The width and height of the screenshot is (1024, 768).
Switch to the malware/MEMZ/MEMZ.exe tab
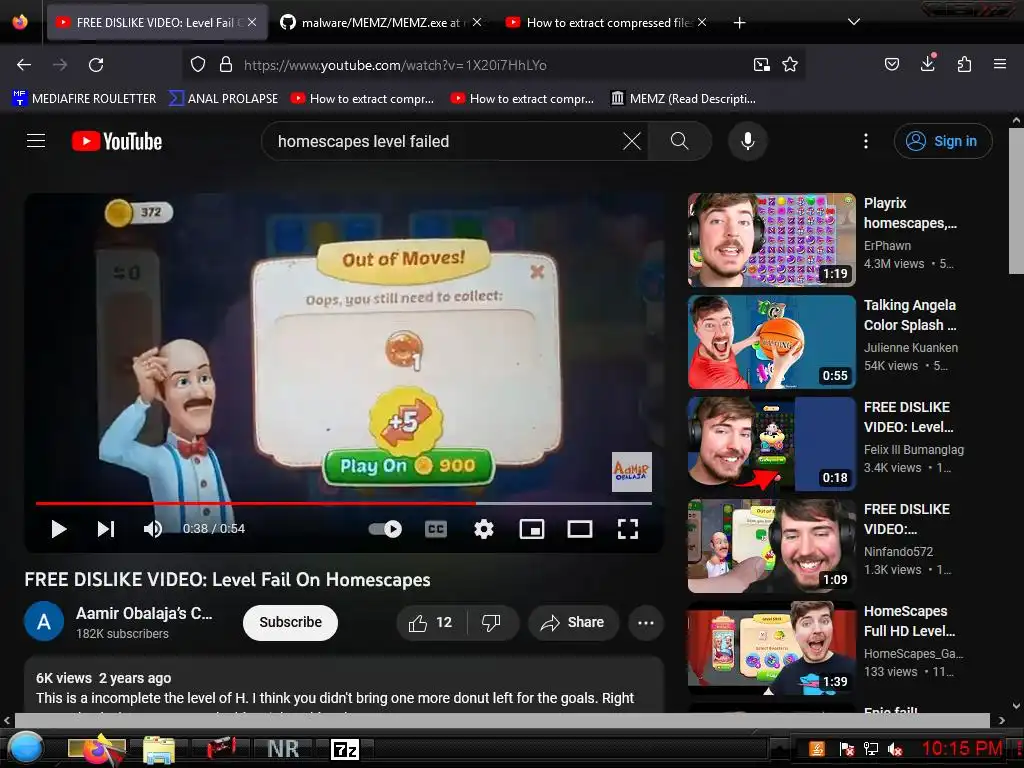pos(381,22)
